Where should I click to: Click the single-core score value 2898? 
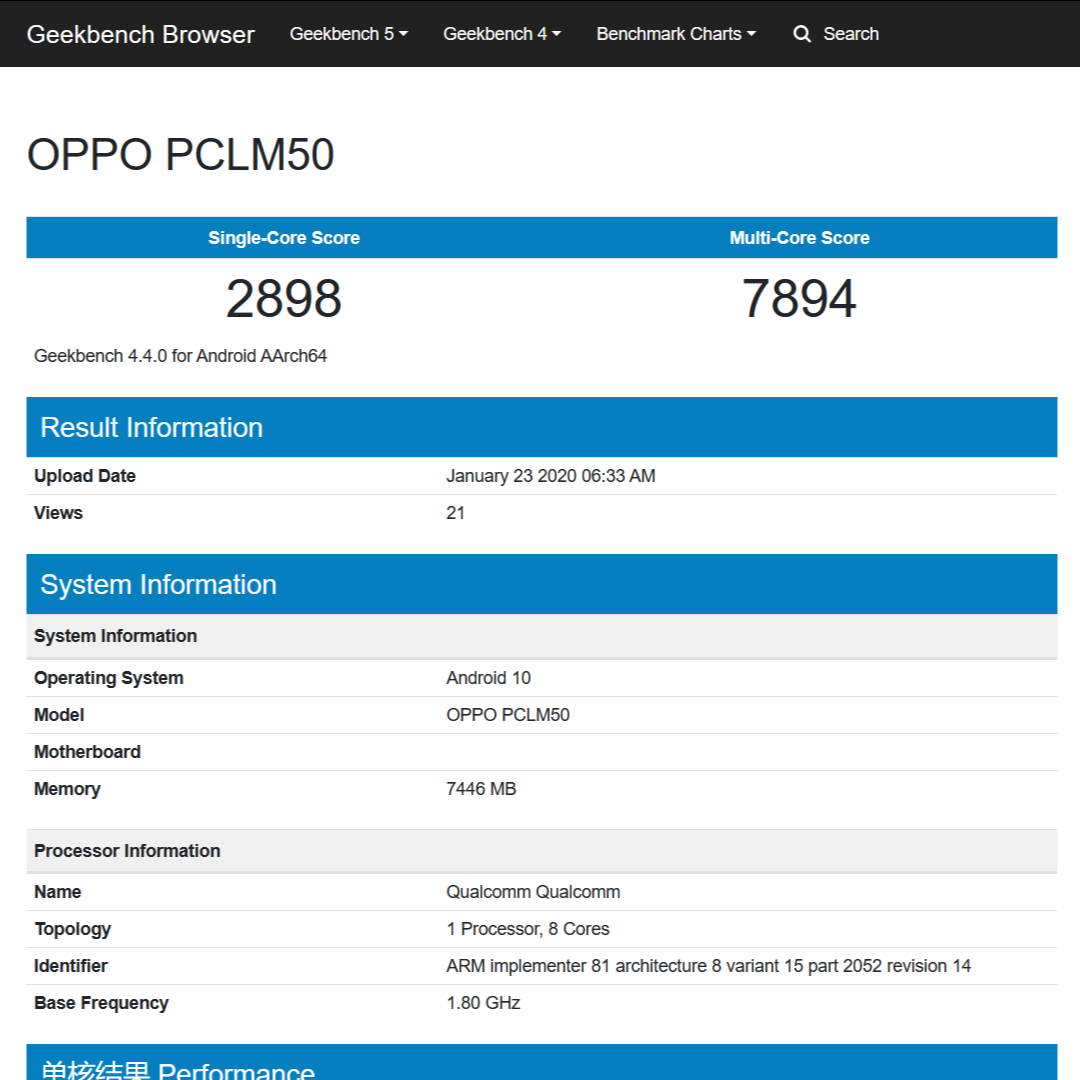(x=284, y=298)
